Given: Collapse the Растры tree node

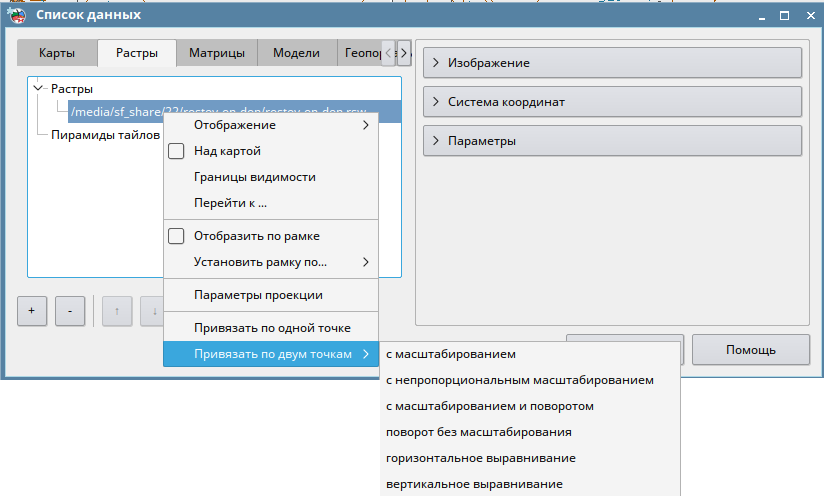Looking at the screenshot, I should 38,88.
